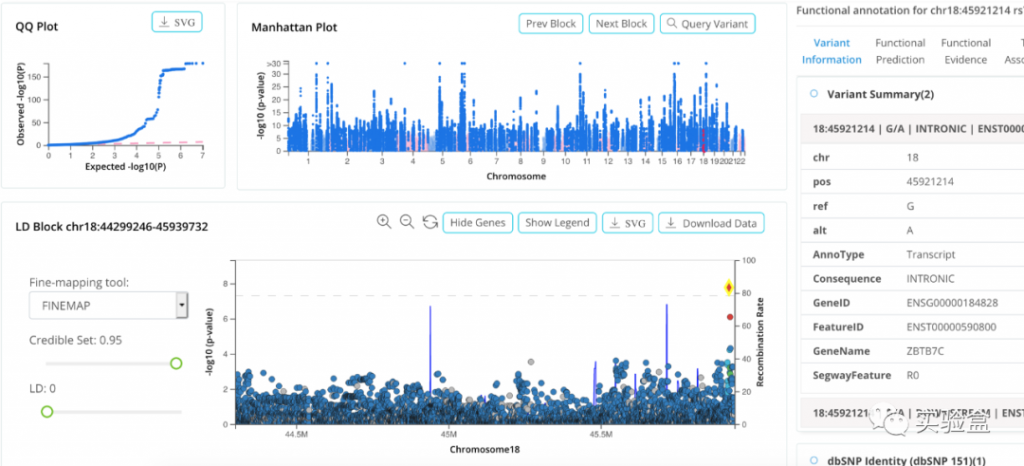
Task: Click FeatureID value ENST00000590800
Action: tap(952, 327)
